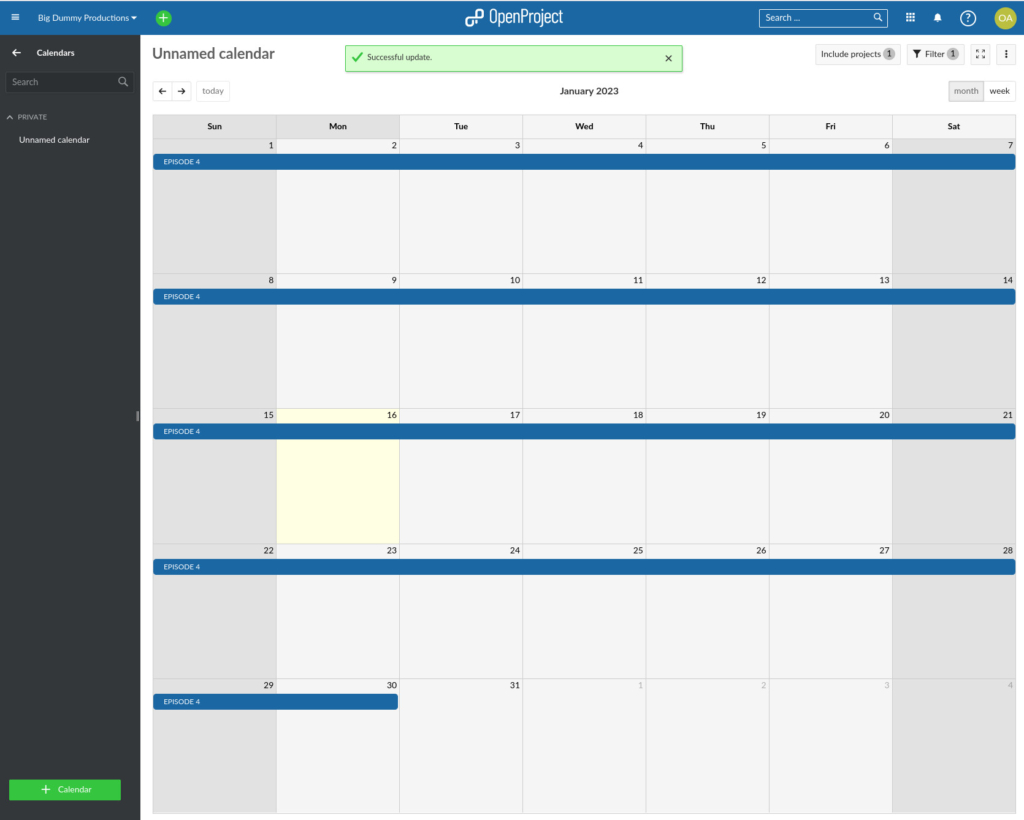Jump to today in the calendar

(212, 90)
